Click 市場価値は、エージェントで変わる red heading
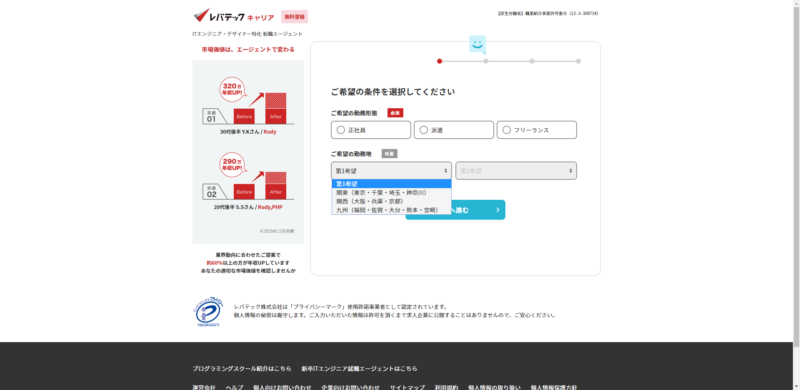 pyautogui.click(x=248, y=50)
